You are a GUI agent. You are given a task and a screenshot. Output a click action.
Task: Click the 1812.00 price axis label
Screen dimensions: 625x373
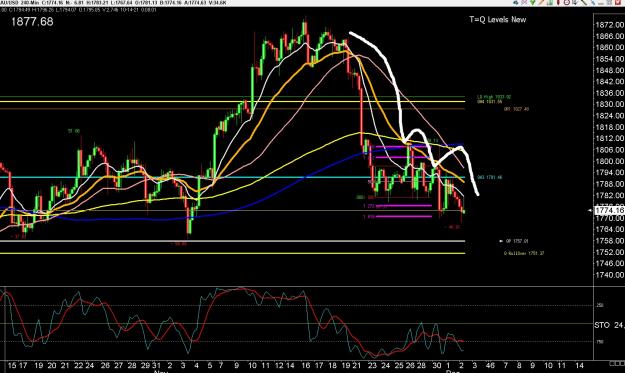(609, 138)
